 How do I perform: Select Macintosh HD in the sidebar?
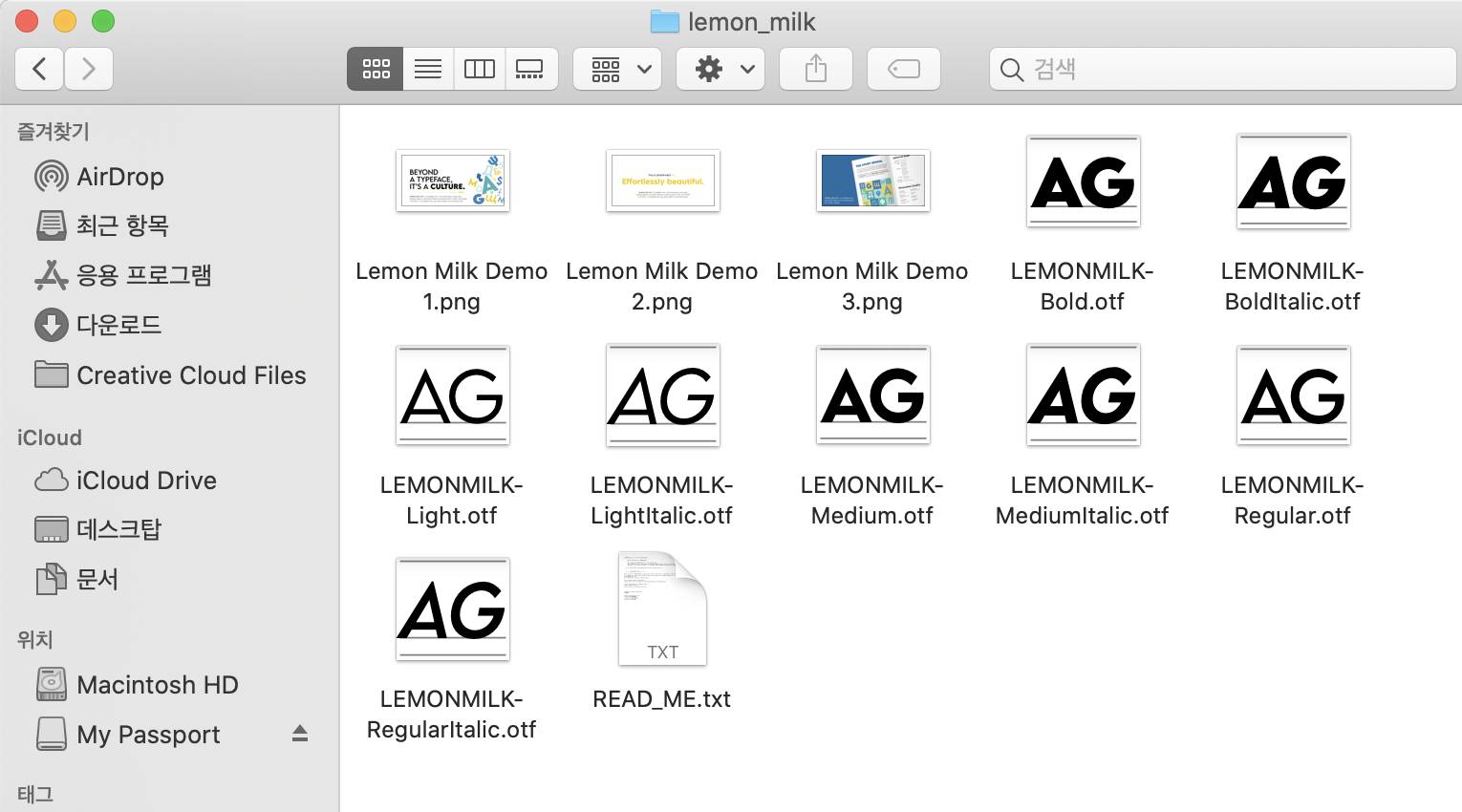pos(137,685)
